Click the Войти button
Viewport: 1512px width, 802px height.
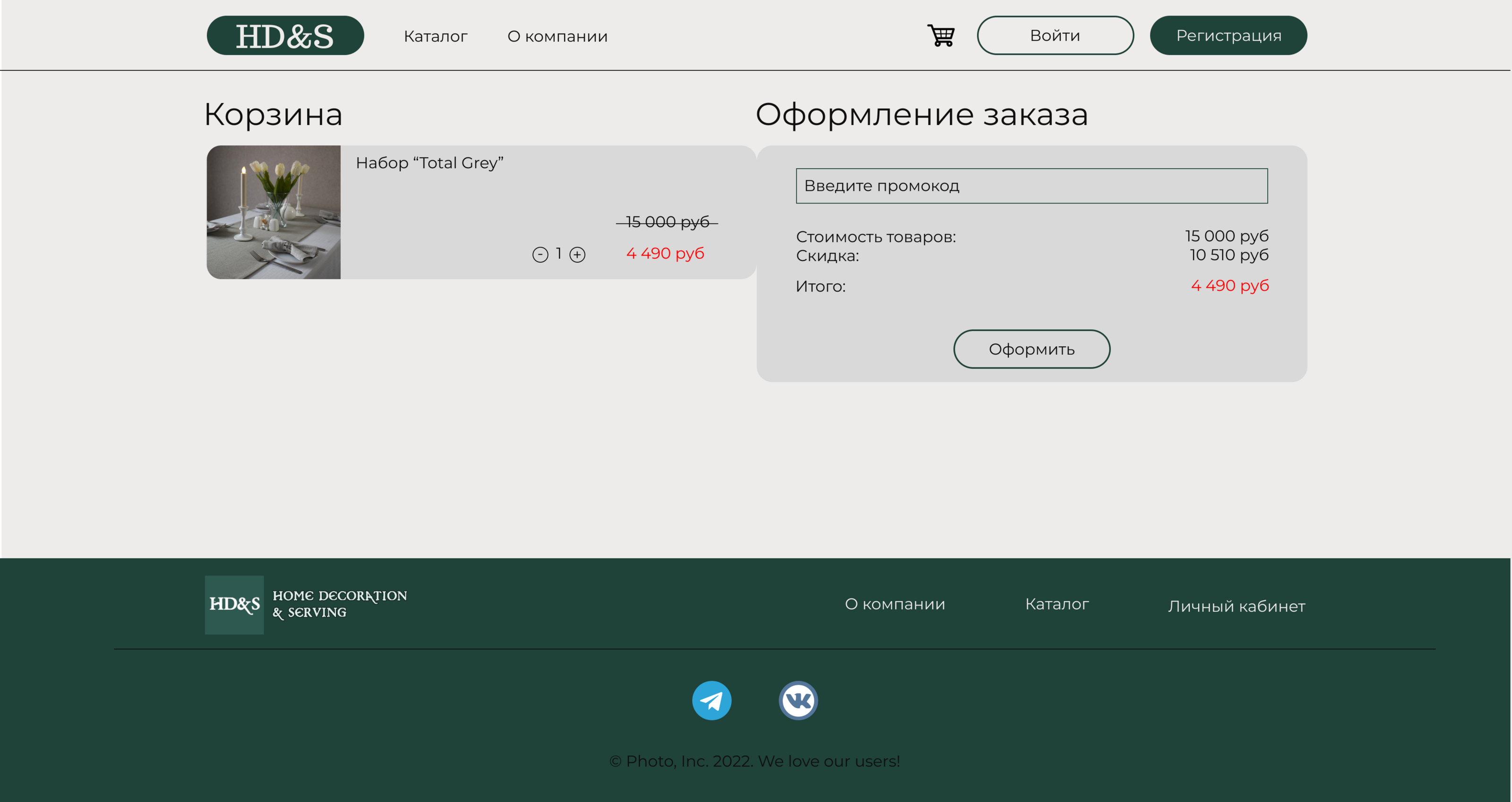(1055, 35)
